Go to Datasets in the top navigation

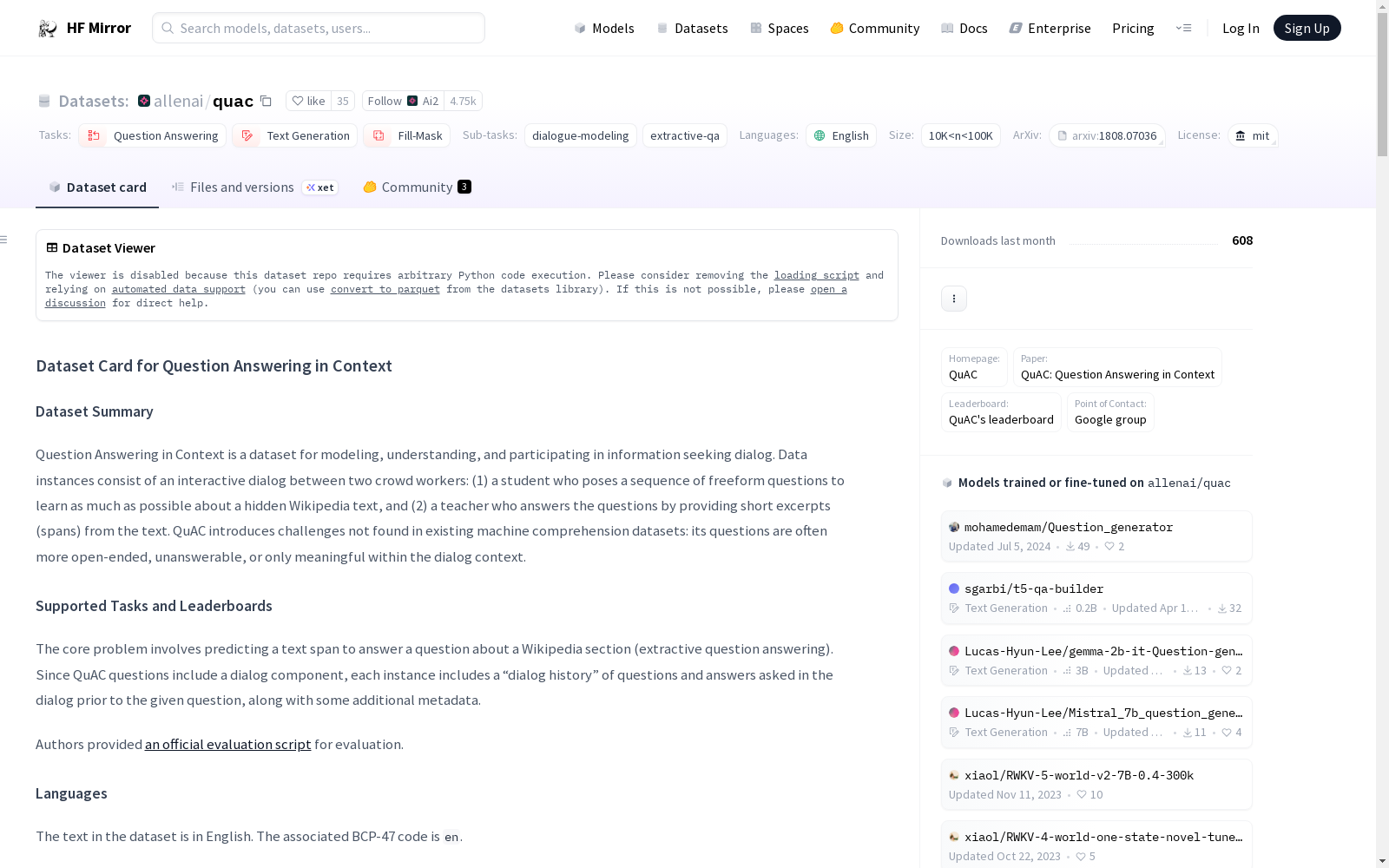[692, 29]
